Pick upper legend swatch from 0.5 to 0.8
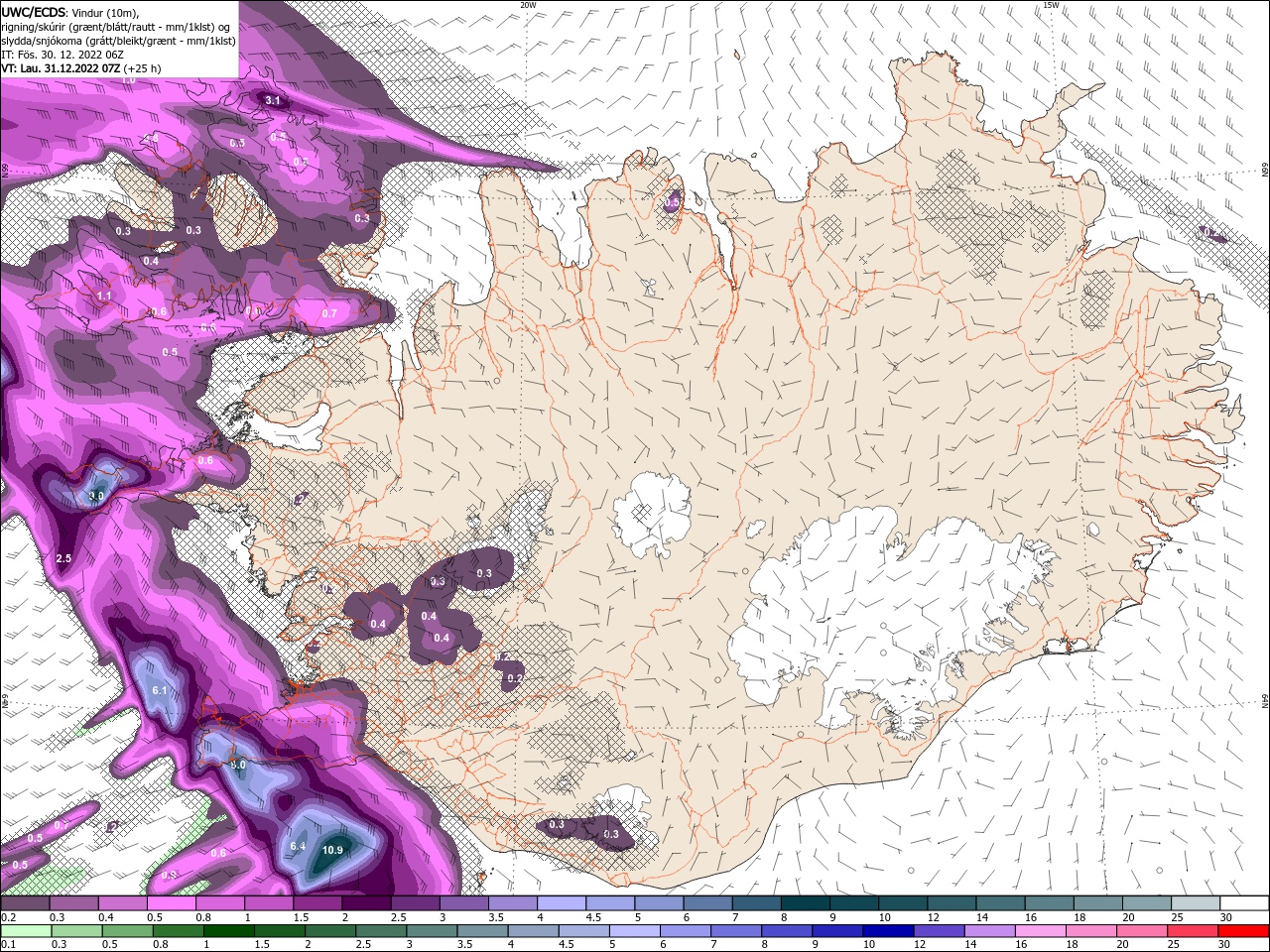 171,903
